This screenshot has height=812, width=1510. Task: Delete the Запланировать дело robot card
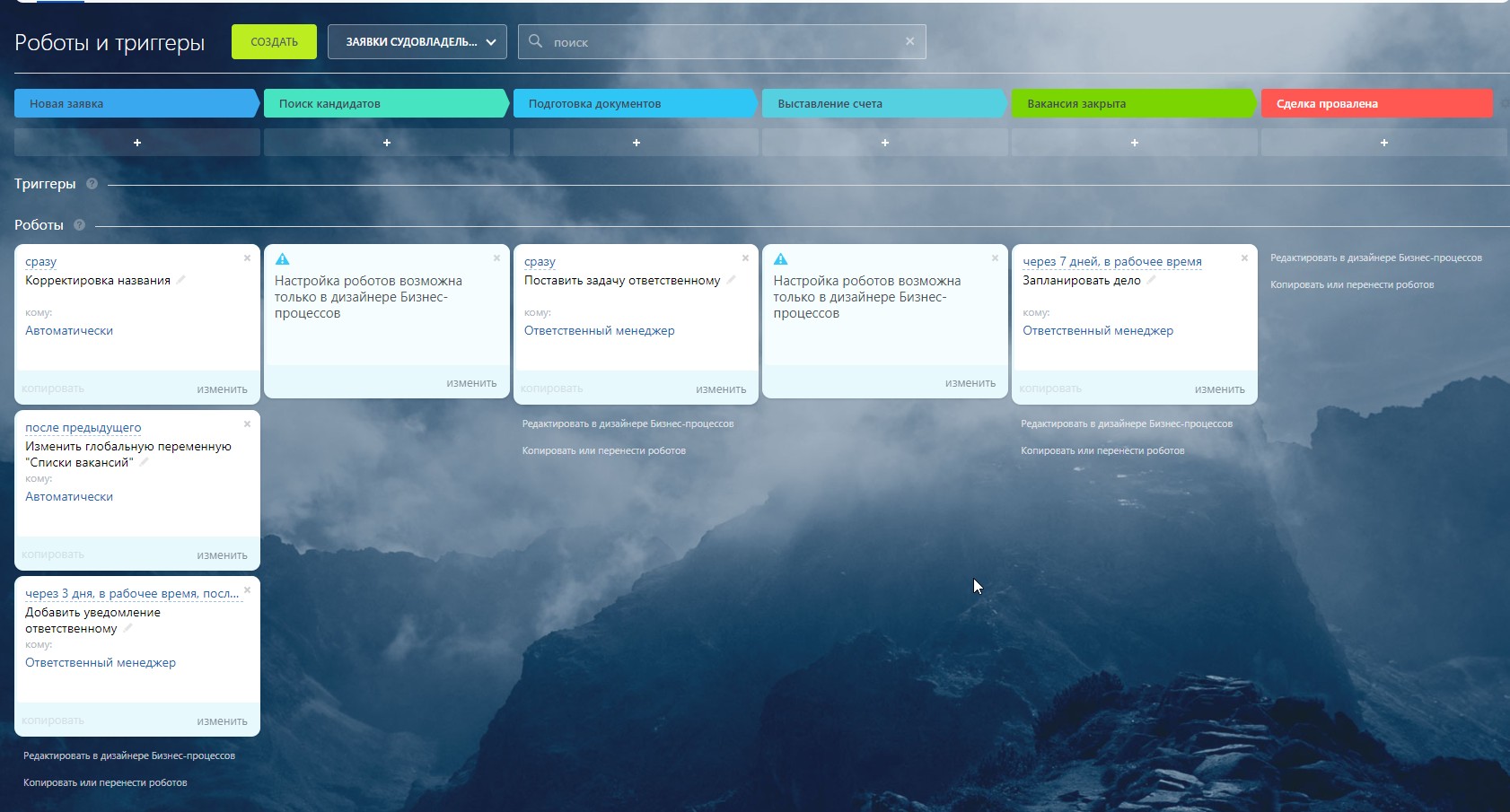[1244, 258]
